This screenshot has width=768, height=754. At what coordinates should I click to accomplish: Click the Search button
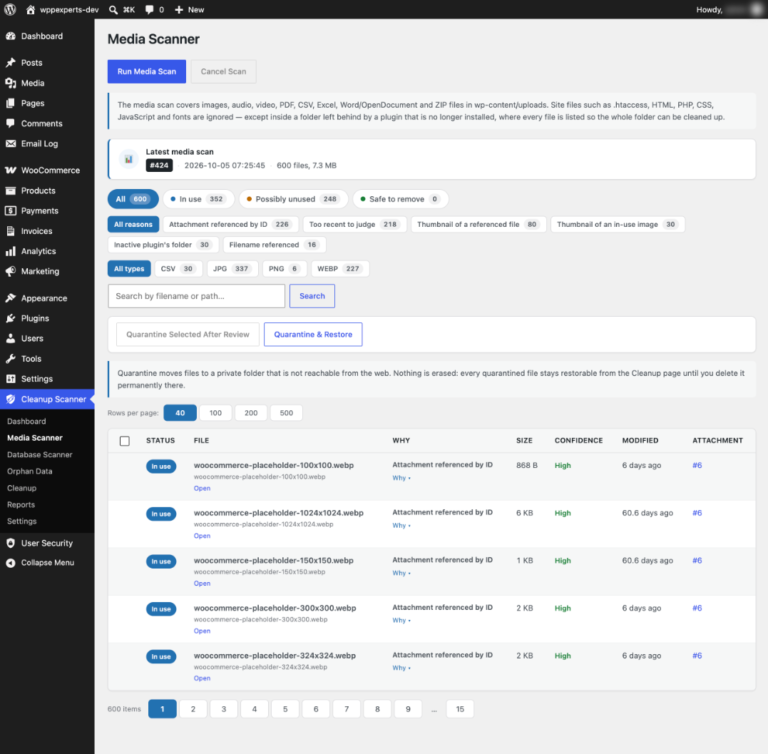[312, 296]
